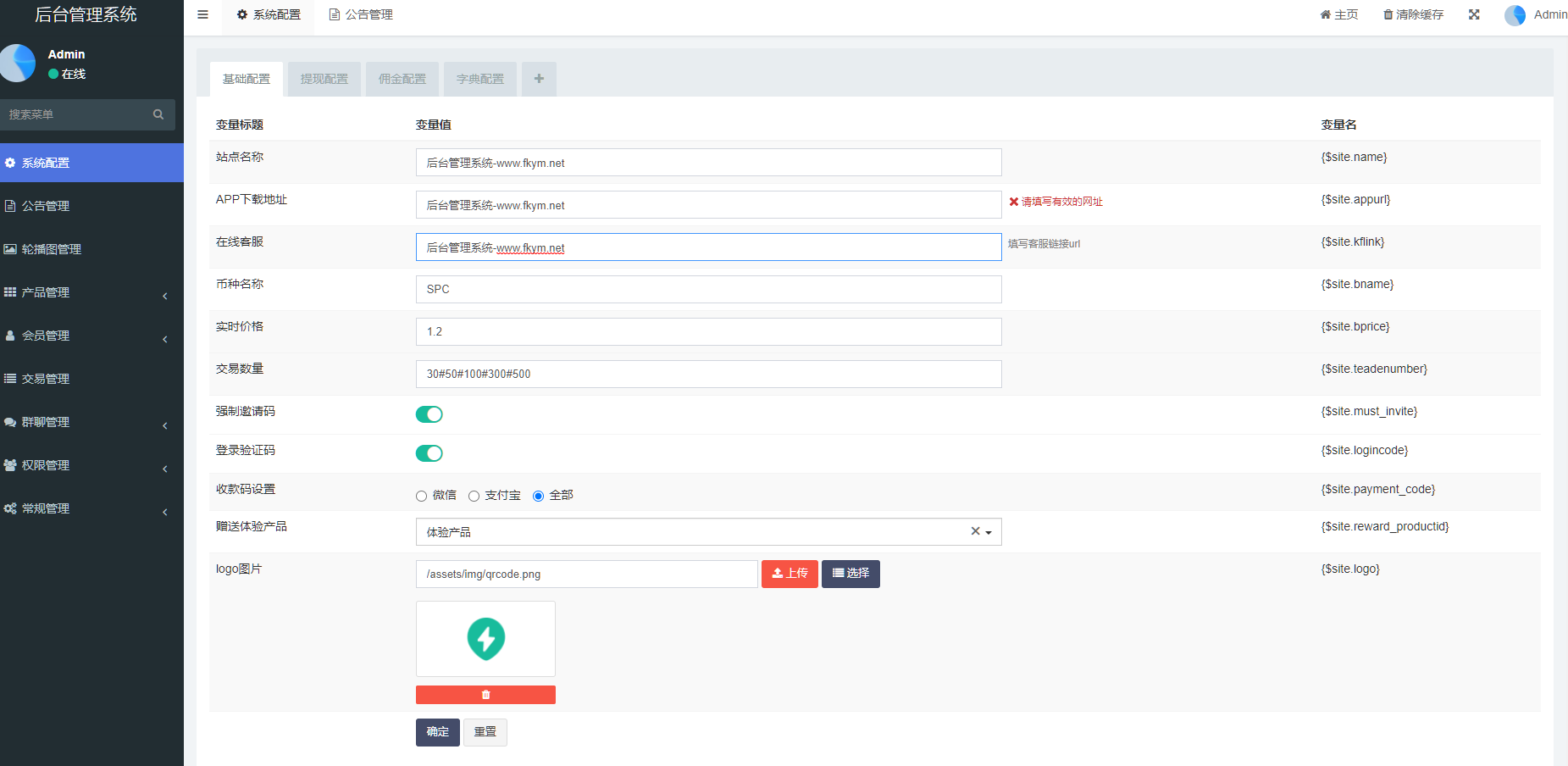Image resolution: width=1568 pixels, height=766 pixels.
Task: Switch to the 提现配置 tab
Action: [324, 79]
